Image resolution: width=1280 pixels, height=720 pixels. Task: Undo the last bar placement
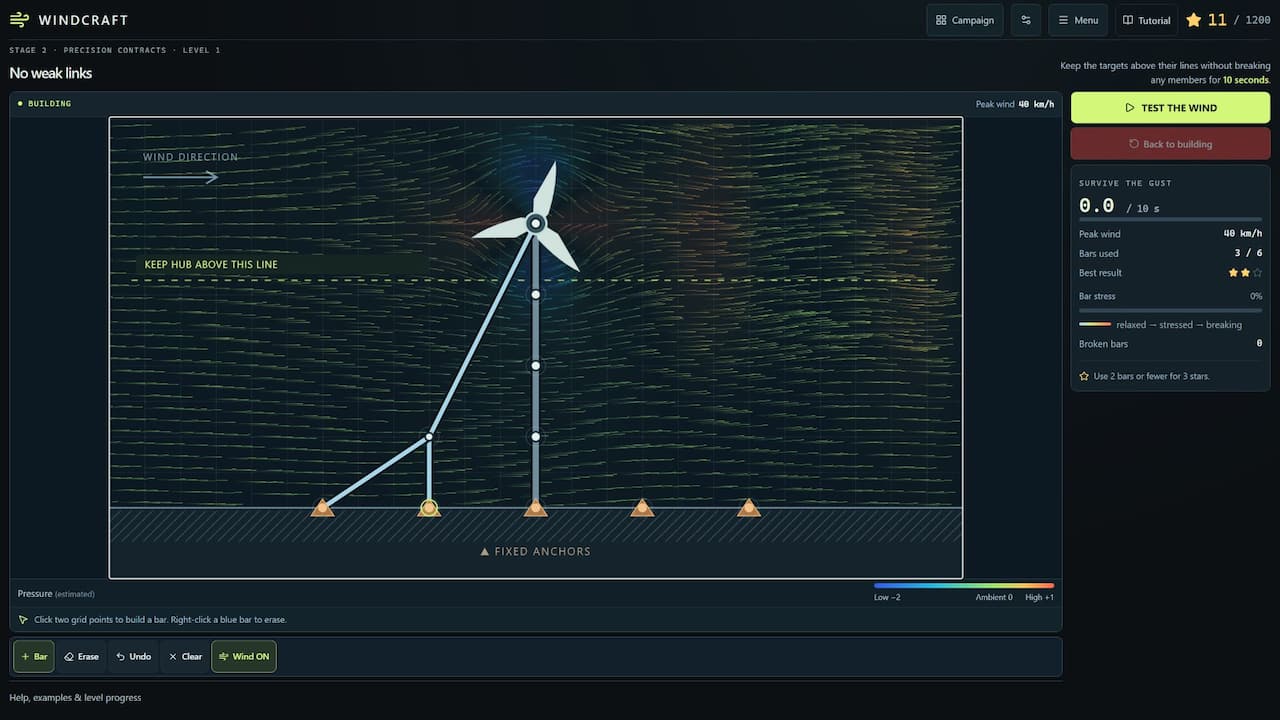pyautogui.click(x=133, y=656)
